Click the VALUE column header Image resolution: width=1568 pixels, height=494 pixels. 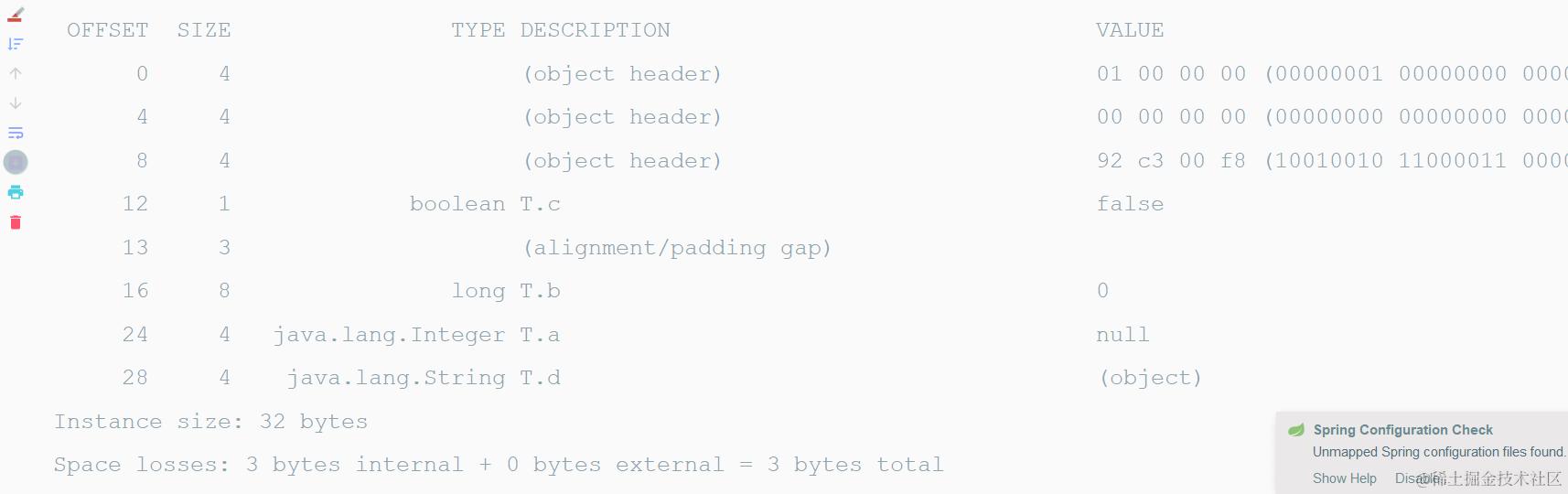[1130, 30]
